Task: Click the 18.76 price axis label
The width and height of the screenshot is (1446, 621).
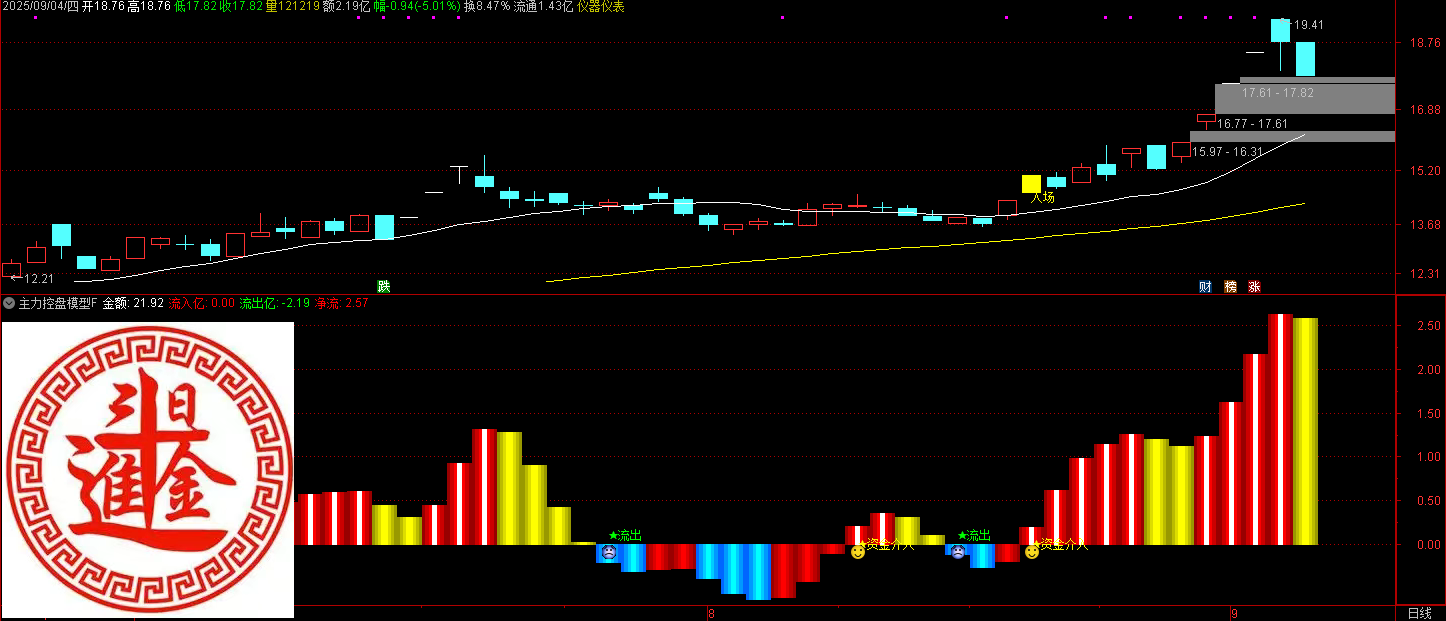Action: tap(1424, 43)
